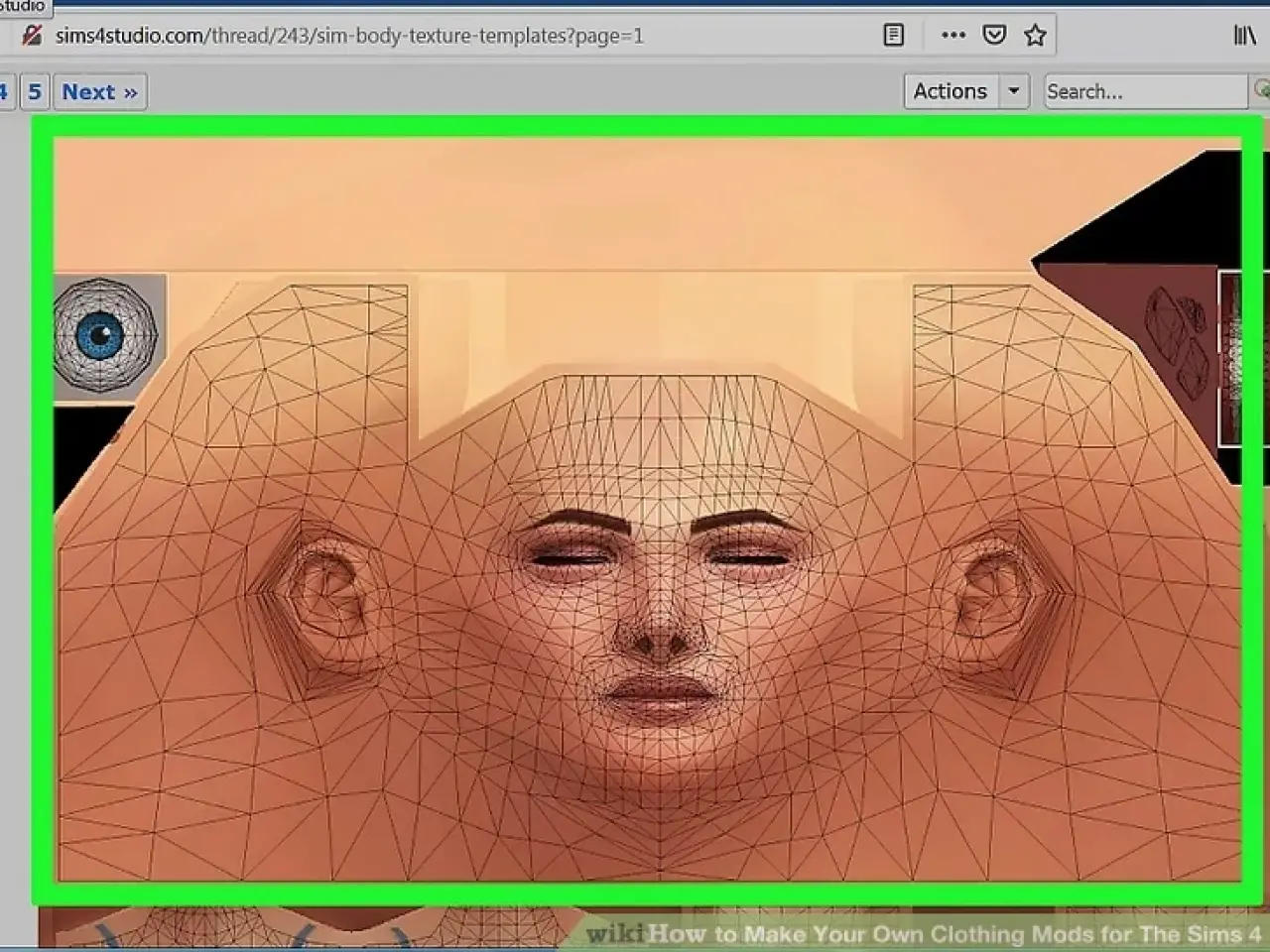Expand the Actions dropdown arrow
1270x952 pixels.
point(1013,91)
